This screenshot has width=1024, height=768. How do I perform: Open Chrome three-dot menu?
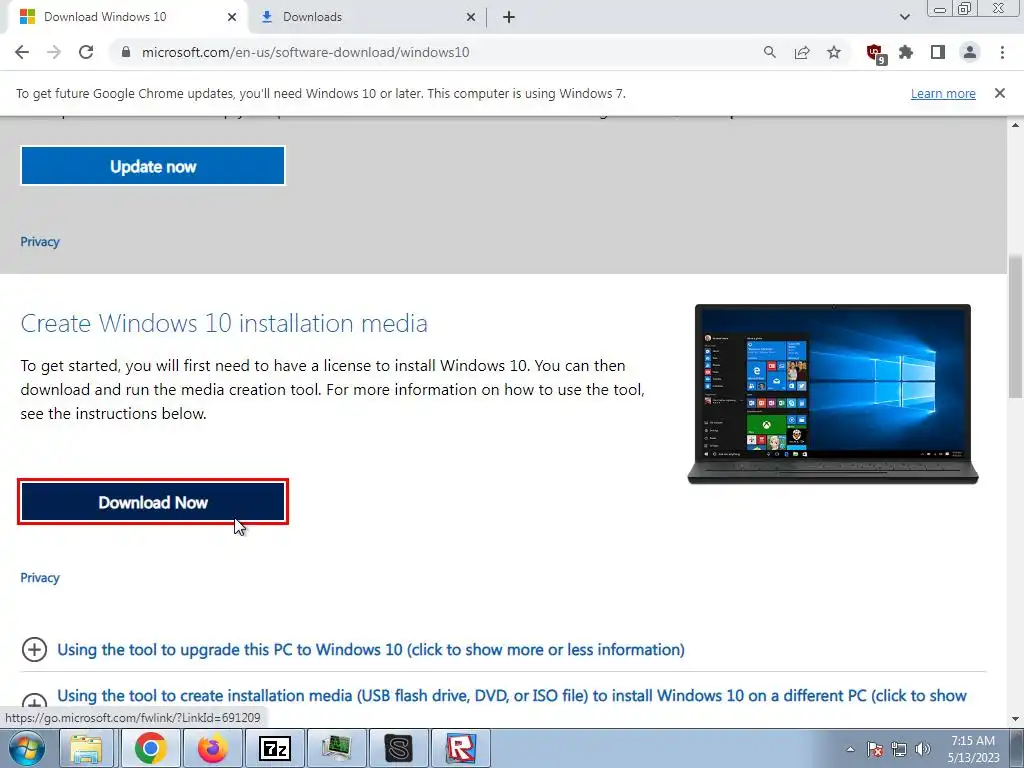pos(1002,52)
